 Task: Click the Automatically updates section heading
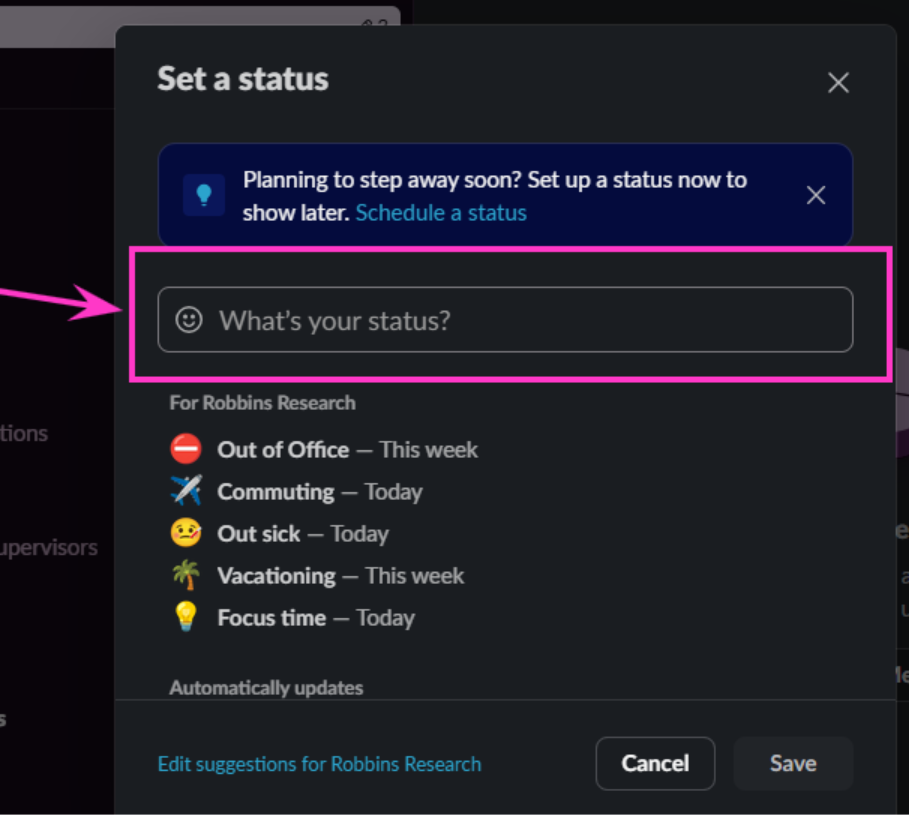click(266, 688)
